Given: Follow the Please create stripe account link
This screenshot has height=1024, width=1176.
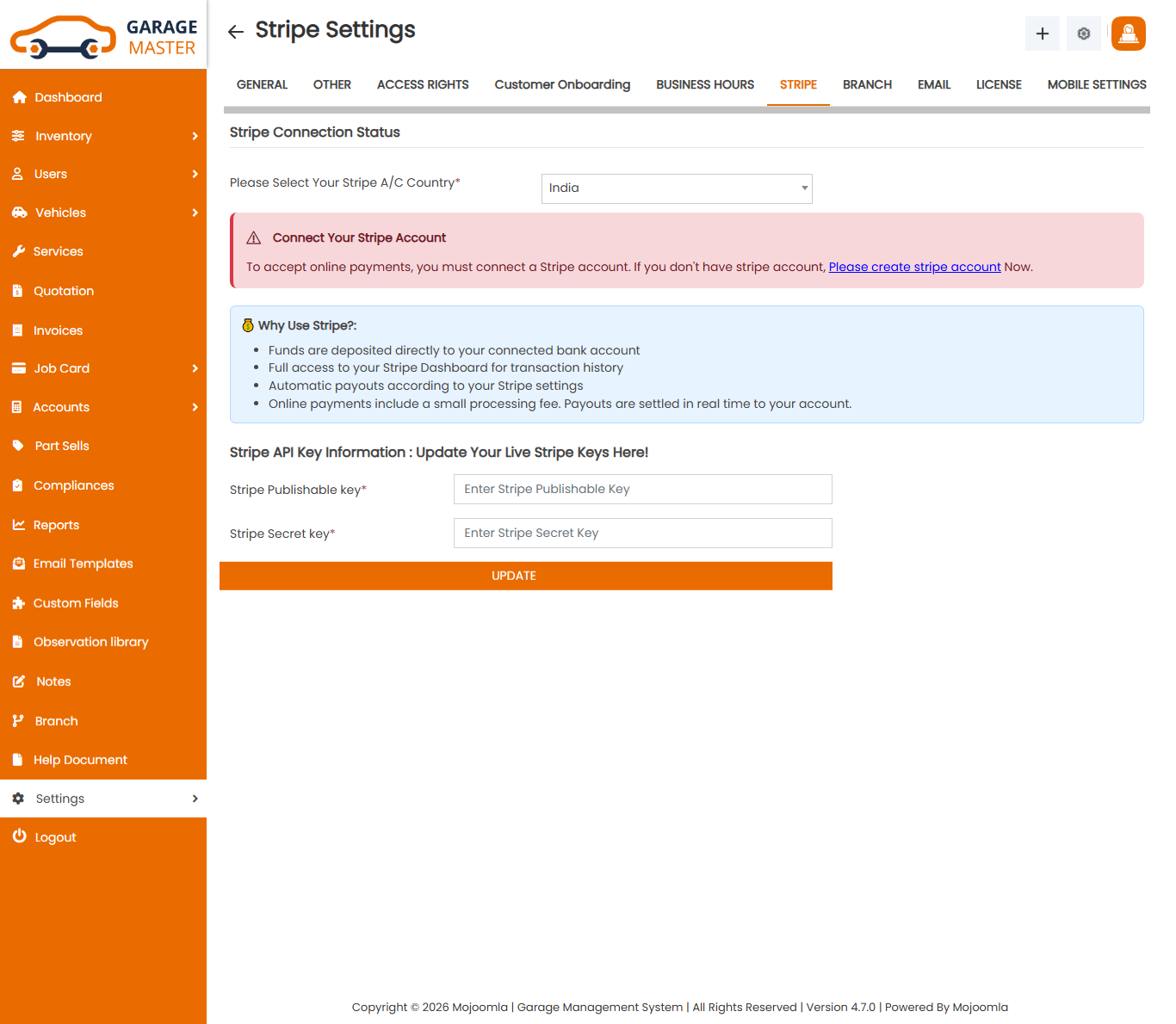Looking at the screenshot, I should tap(914, 267).
